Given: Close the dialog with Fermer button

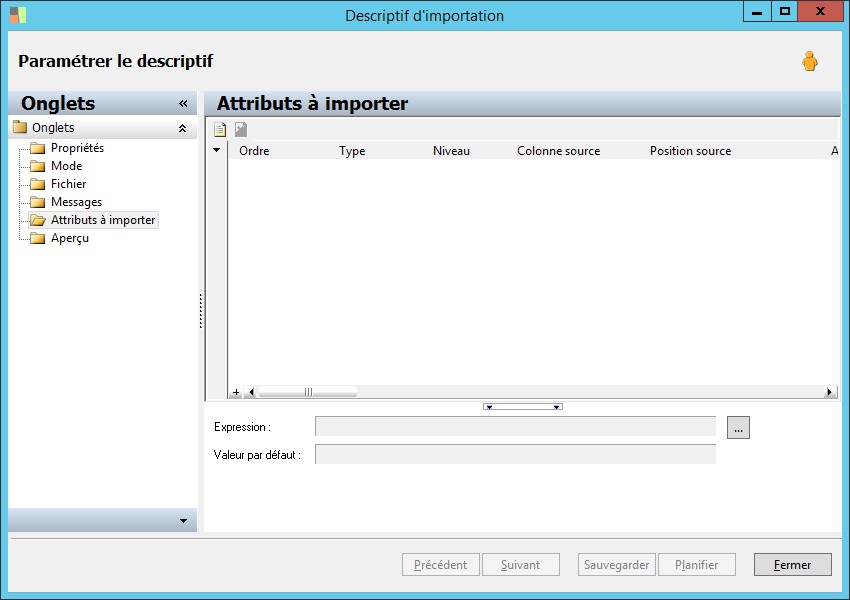Looking at the screenshot, I should [793, 565].
